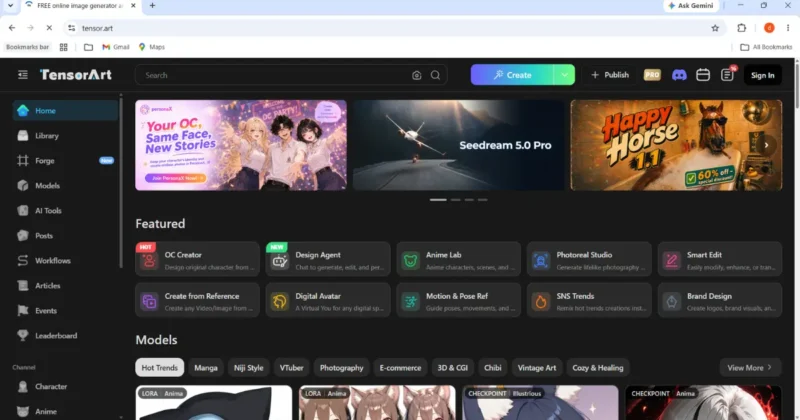Click the TensorArt logo
Screen dimensions: 800x420
[76, 75]
